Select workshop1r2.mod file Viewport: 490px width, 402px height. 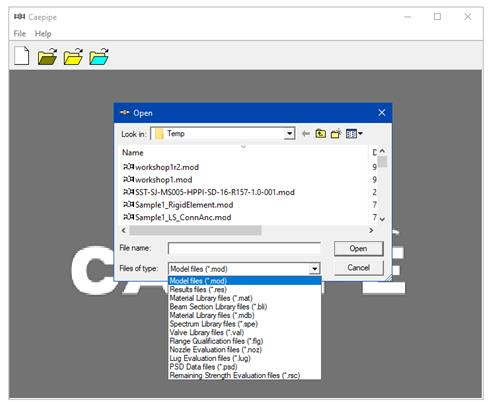point(161,167)
